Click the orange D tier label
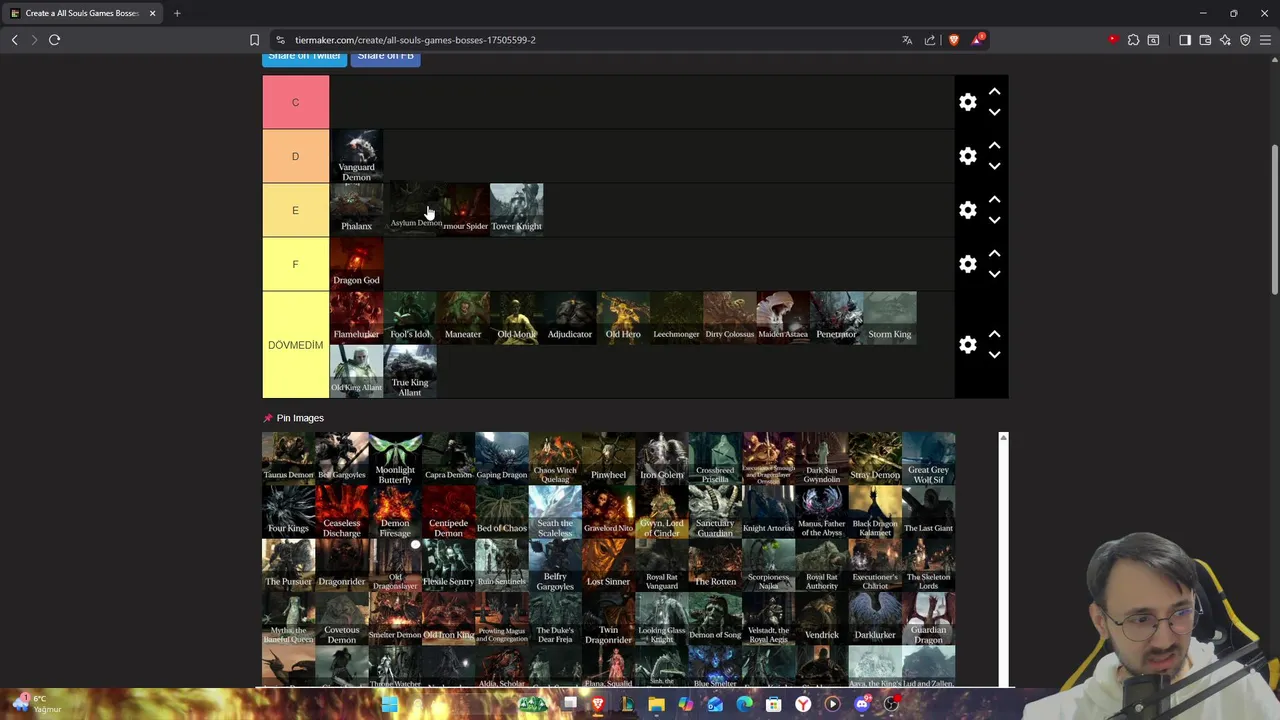1280x720 pixels. point(295,156)
